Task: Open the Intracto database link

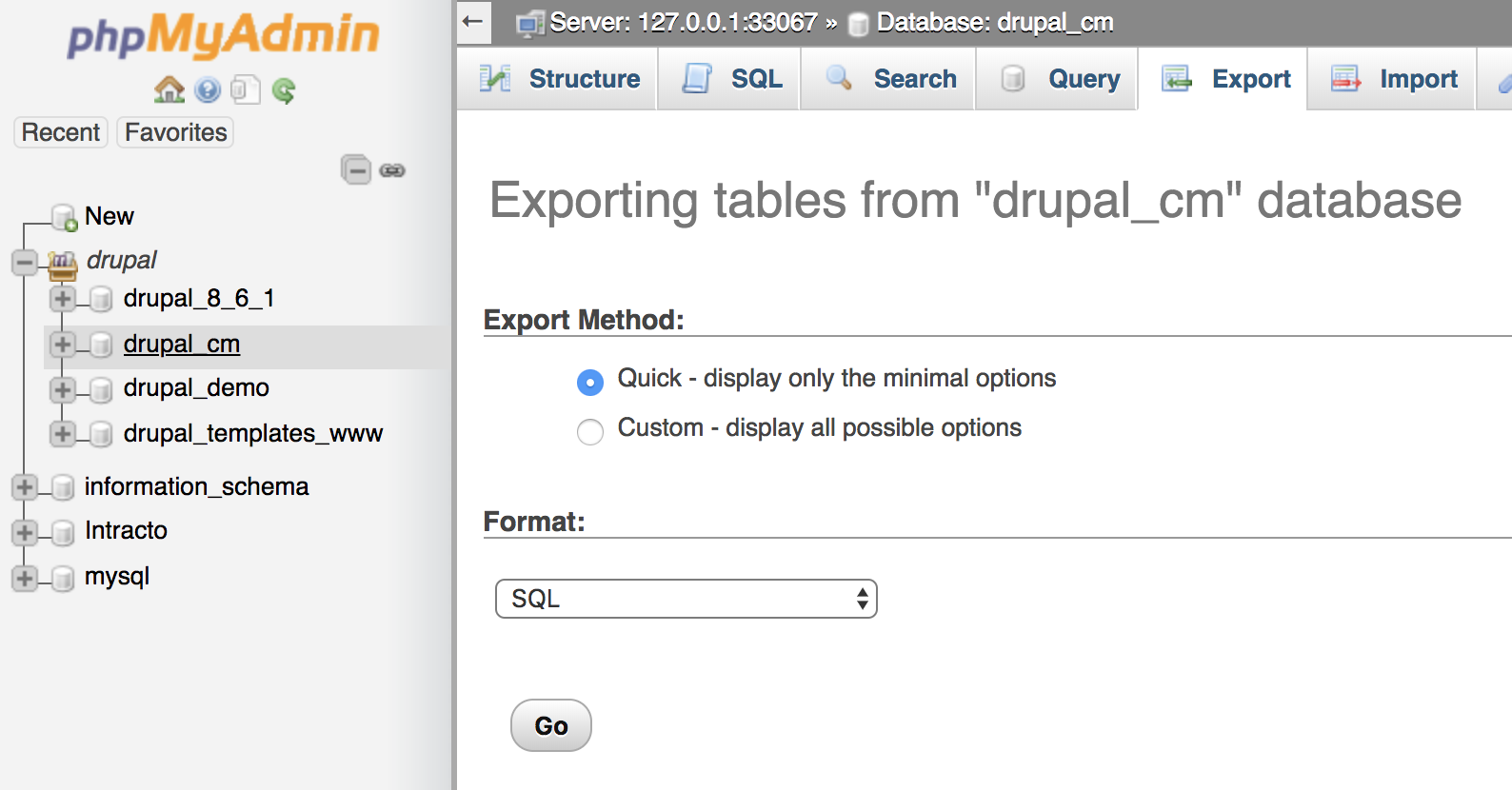Action: pyautogui.click(x=126, y=530)
